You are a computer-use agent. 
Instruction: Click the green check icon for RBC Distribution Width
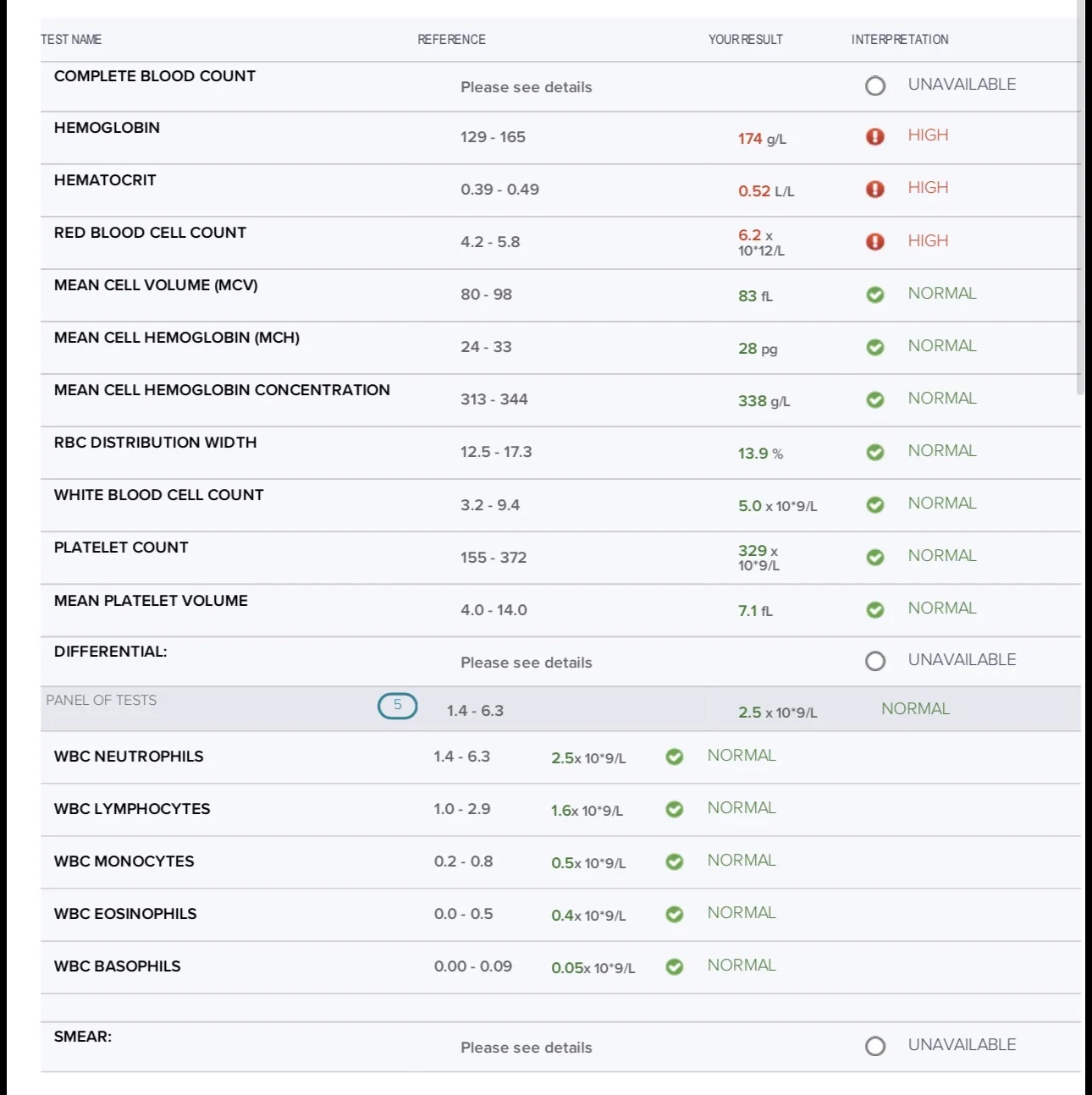[x=875, y=452]
